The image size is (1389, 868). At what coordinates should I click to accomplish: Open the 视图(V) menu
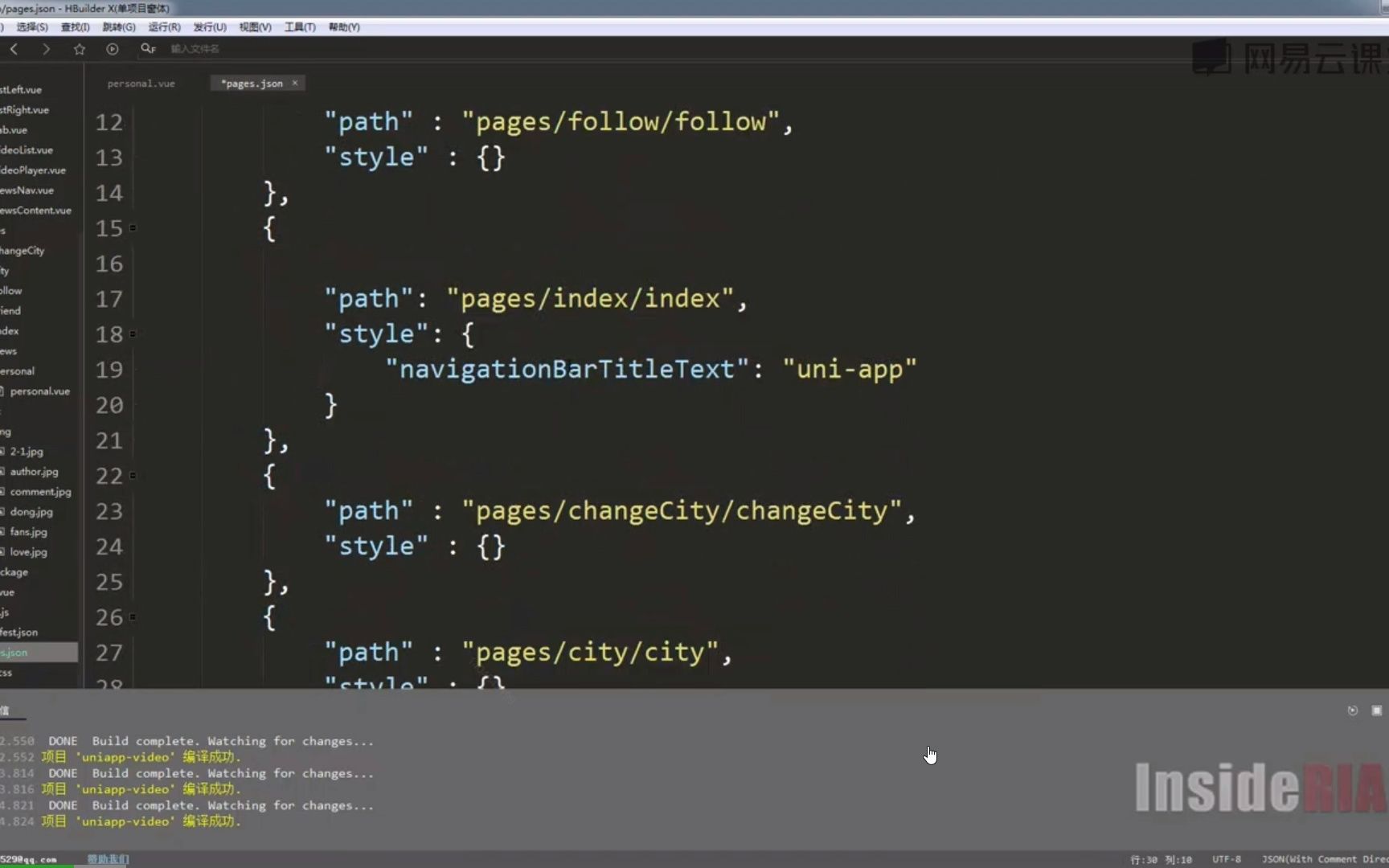pyautogui.click(x=255, y=27)
